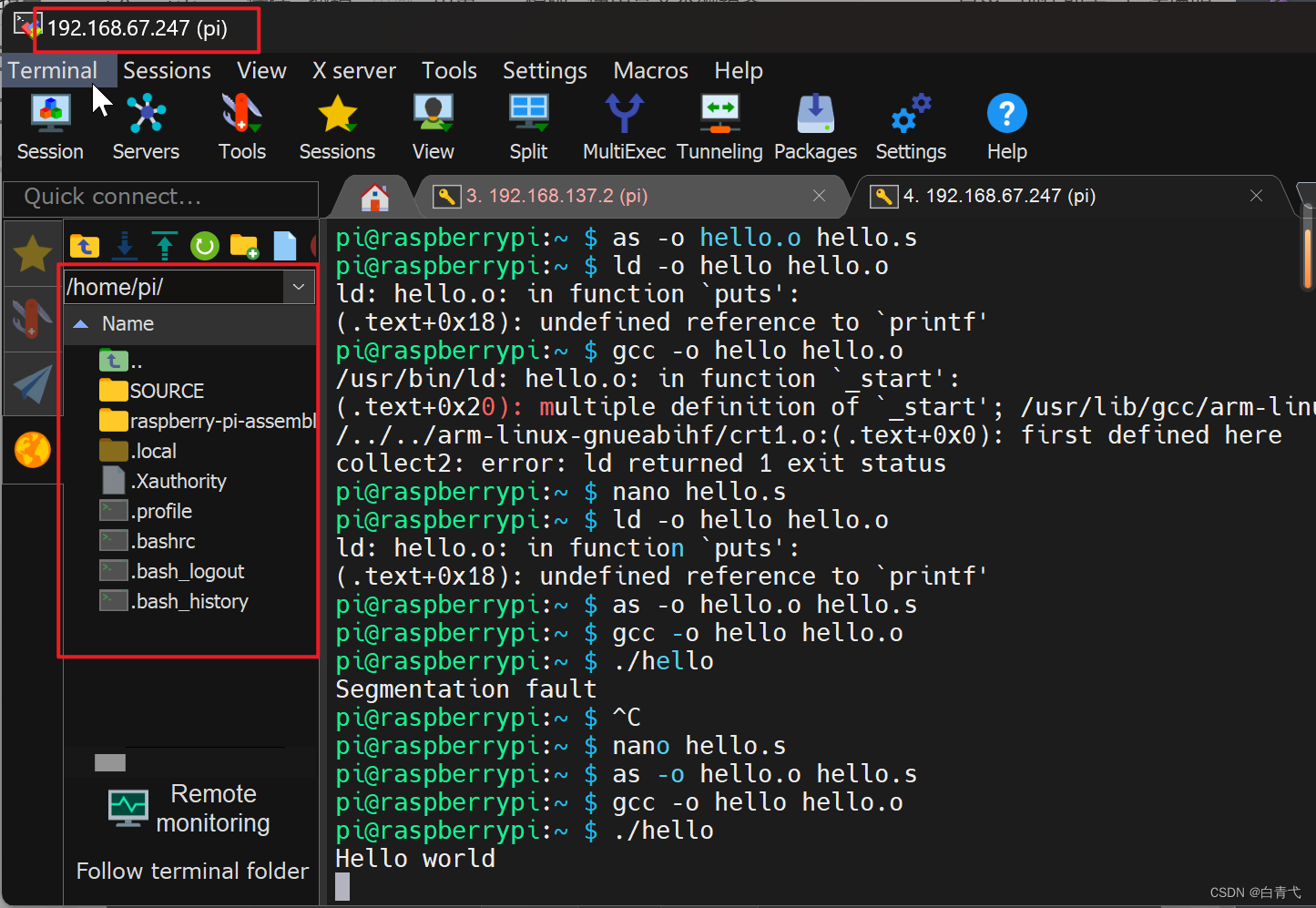Open the favorites star sidebar panel
This screenshot has width=1316, height=908.
coord(32,253)
